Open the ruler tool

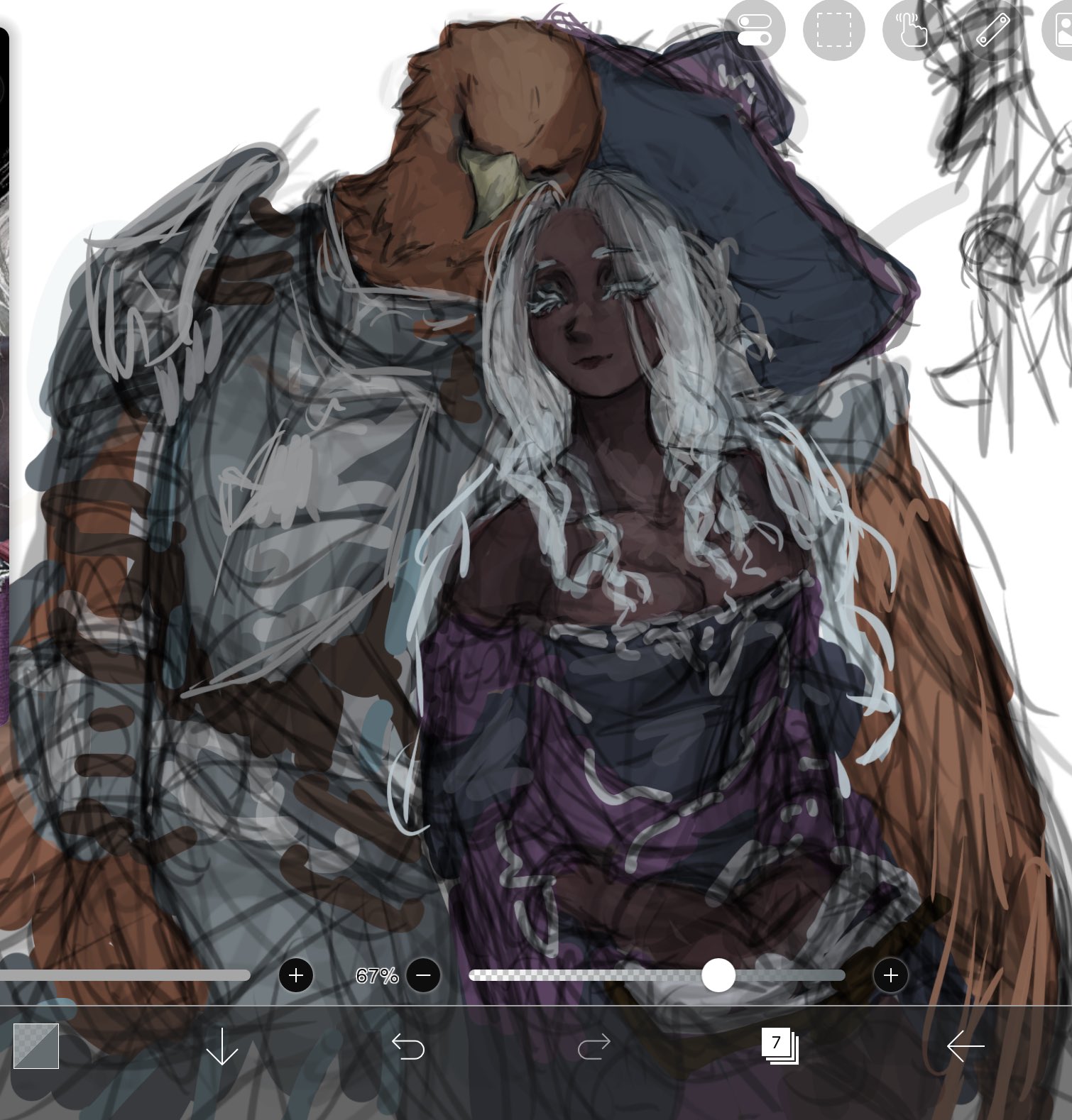pos(992,30)
